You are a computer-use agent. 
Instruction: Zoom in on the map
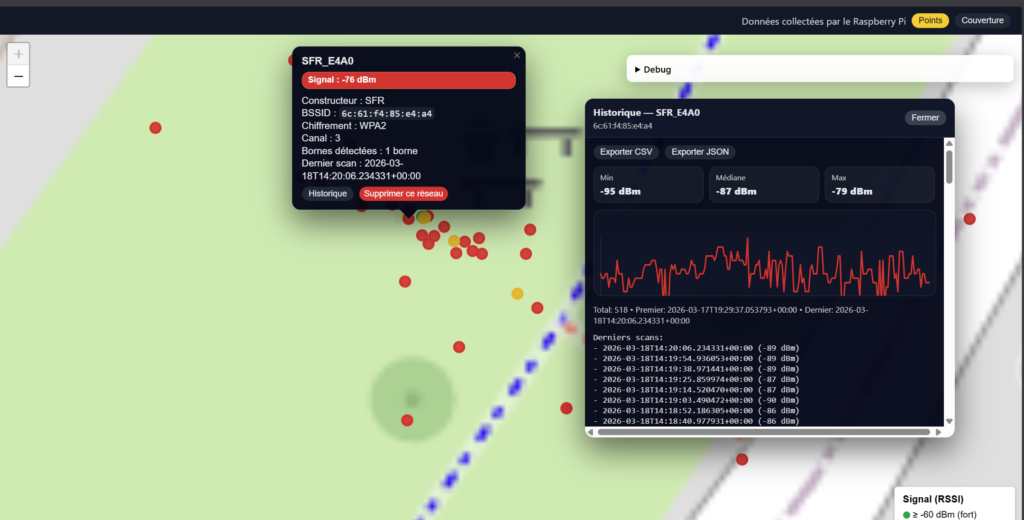(x=18, y=54)
